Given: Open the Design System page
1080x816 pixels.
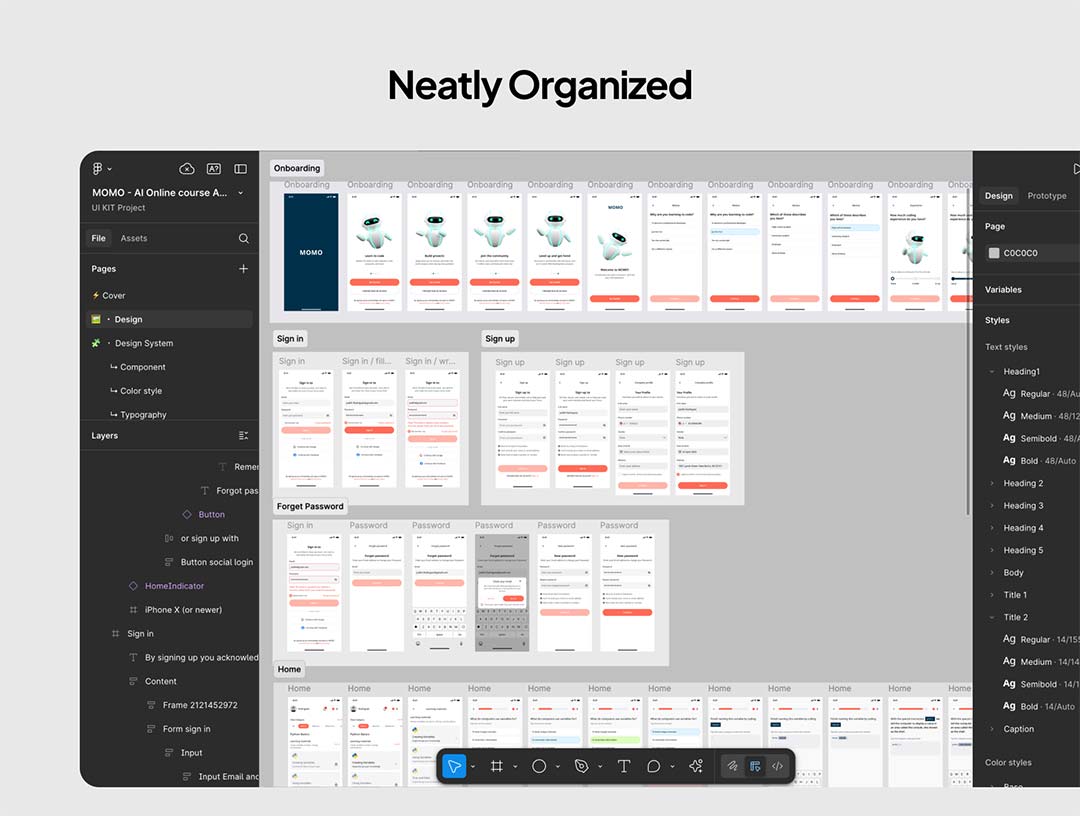Looking at the screenshot, I should tap(143, 343).
